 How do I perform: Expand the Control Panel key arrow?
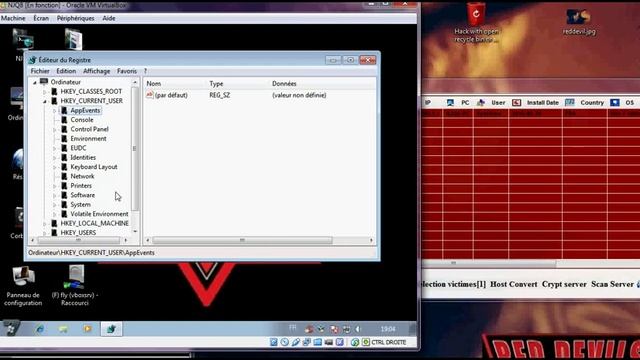pyautogui.click(x=54, y=129)
